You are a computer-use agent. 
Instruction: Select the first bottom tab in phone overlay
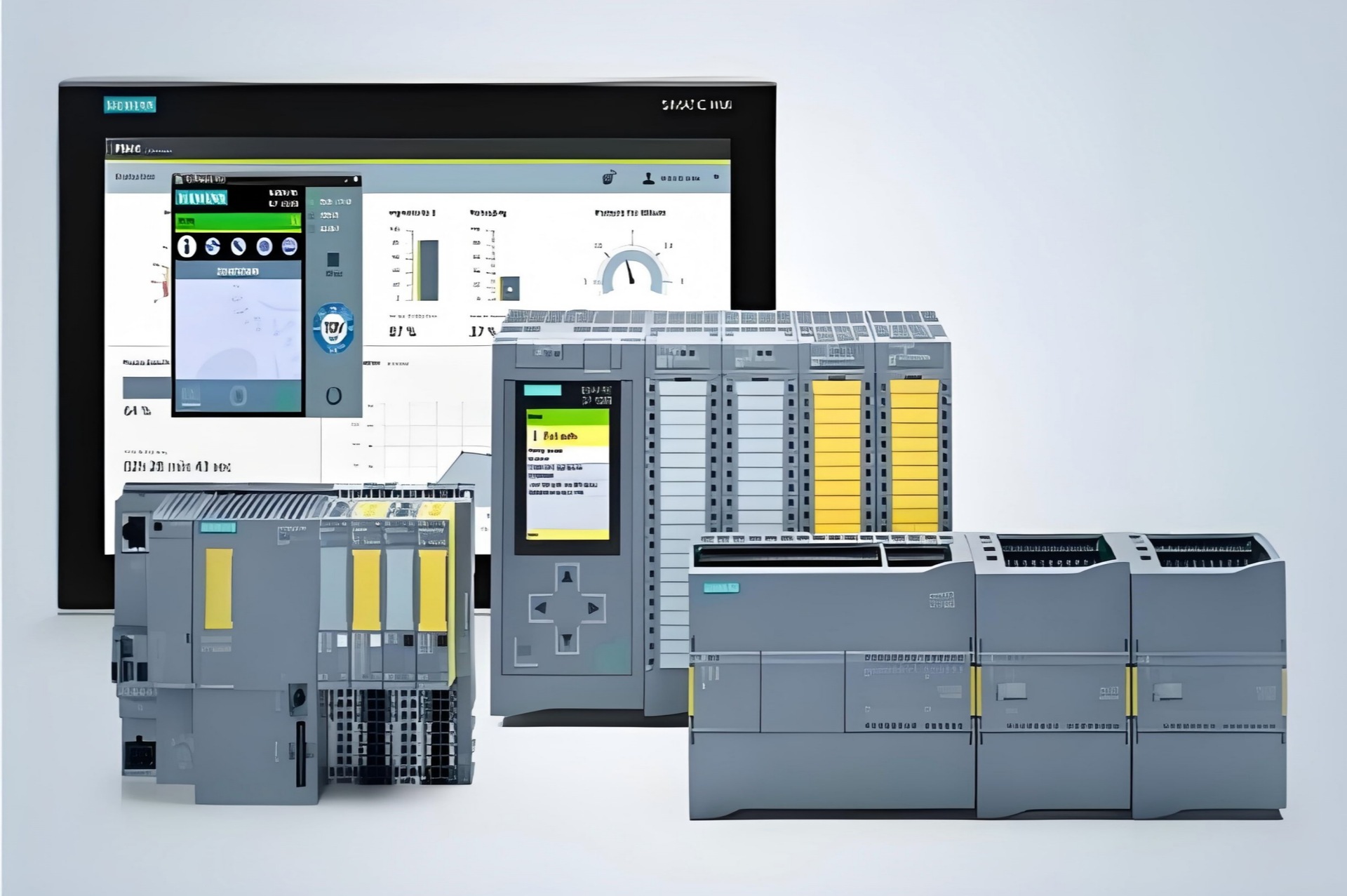(191, 395)
